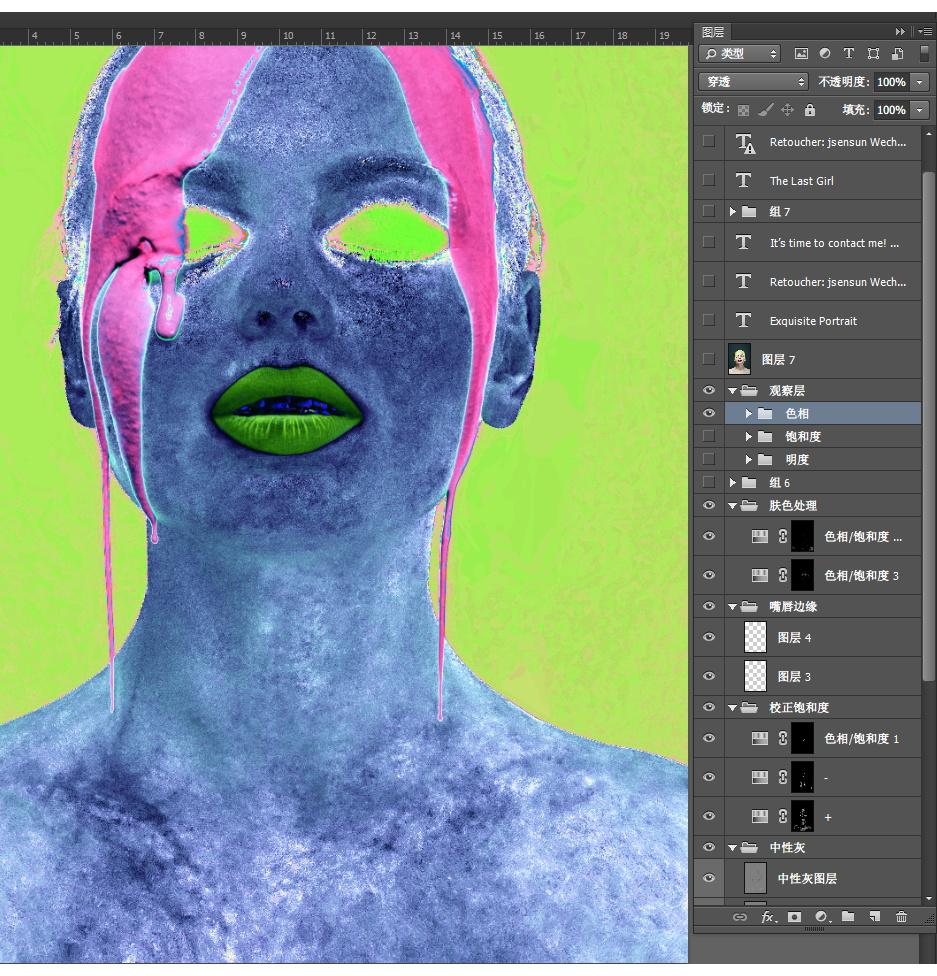Collapse the panel with double-arrow icon
The width and height of the screenshot is (937, 976).
point(900,31)
